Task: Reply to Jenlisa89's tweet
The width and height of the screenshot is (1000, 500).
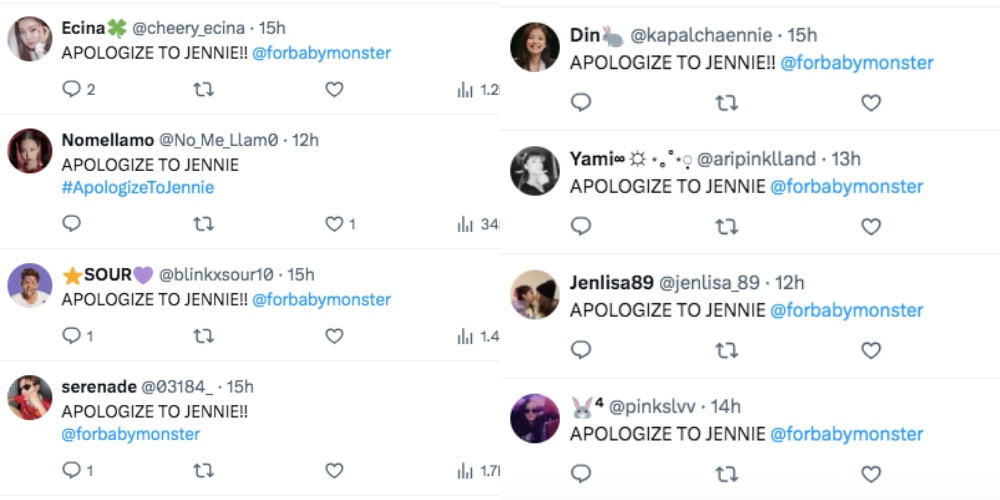Action: tap(580, 350)
